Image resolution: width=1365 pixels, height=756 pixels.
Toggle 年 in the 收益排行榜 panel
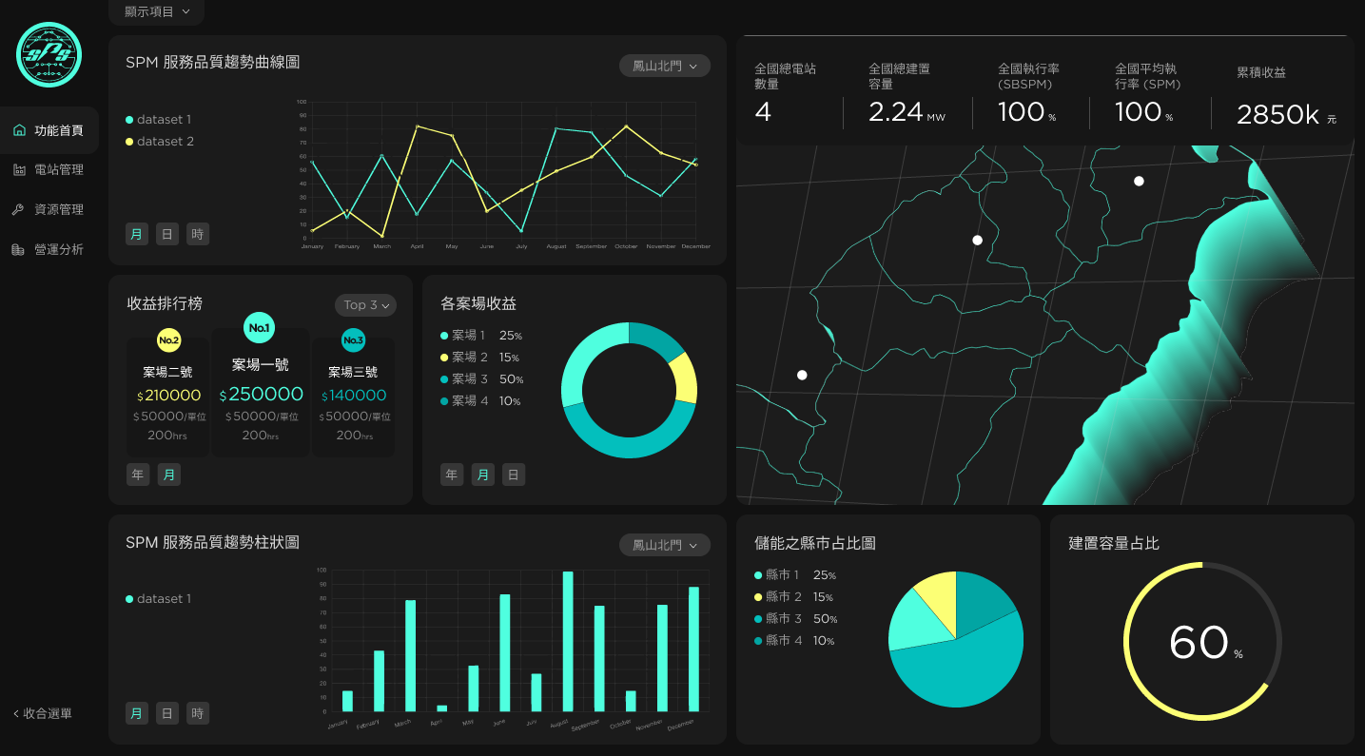[138, 474]
